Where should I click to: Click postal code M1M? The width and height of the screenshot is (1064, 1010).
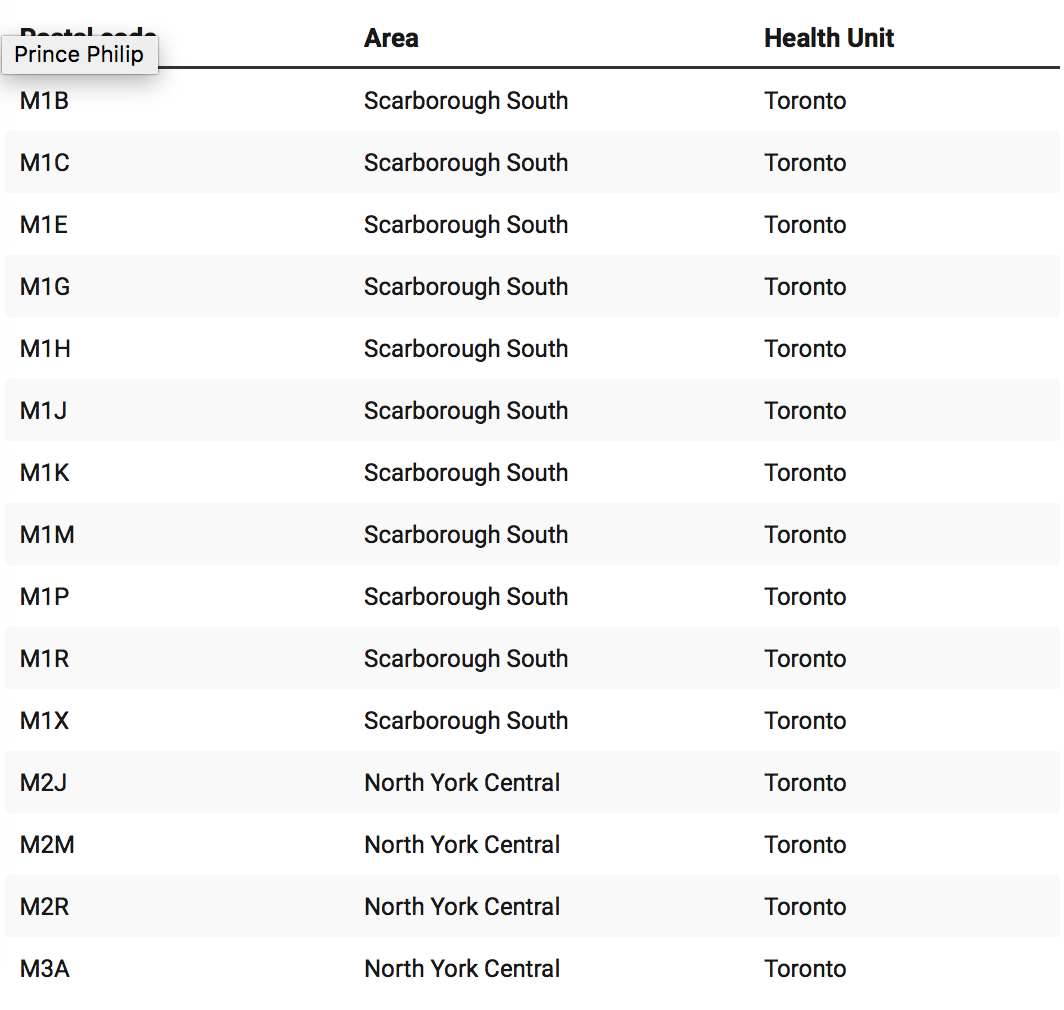pos(47,535)
